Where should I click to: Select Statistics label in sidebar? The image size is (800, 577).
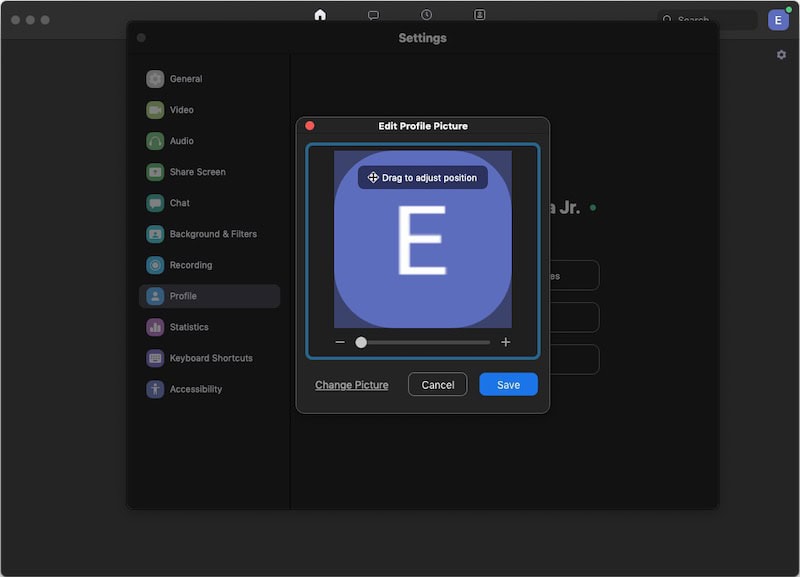click(x=189, y=327)
